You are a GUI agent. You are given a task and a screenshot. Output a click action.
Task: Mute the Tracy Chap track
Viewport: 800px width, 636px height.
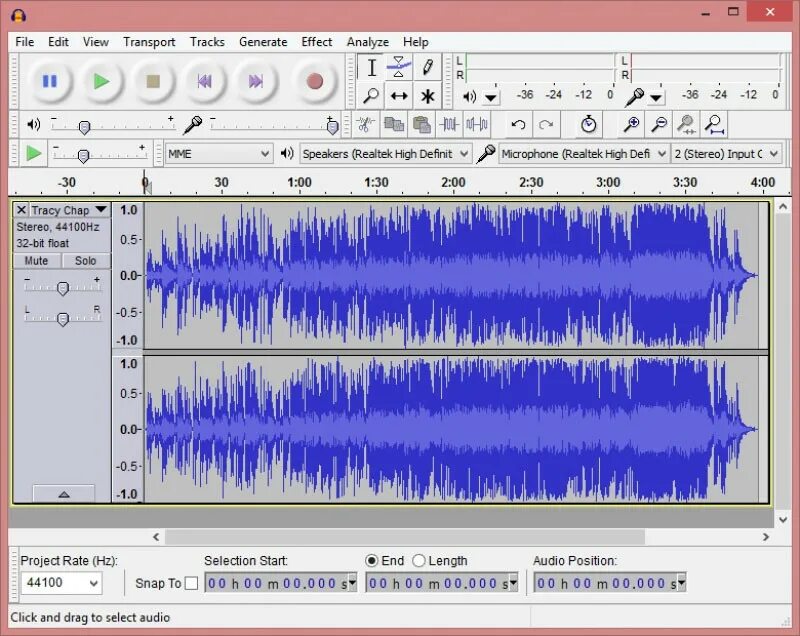pyautogui.click(x=36, y=261)
